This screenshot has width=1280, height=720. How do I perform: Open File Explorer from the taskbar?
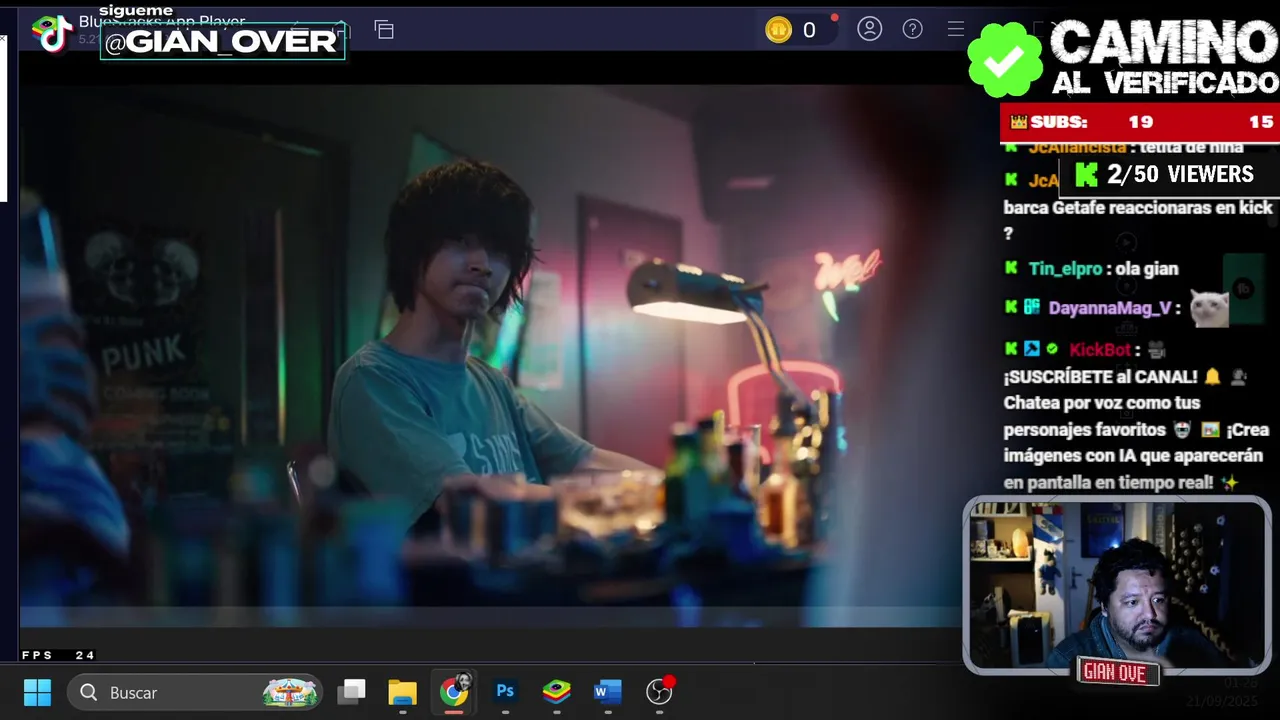tap(402, 692)
